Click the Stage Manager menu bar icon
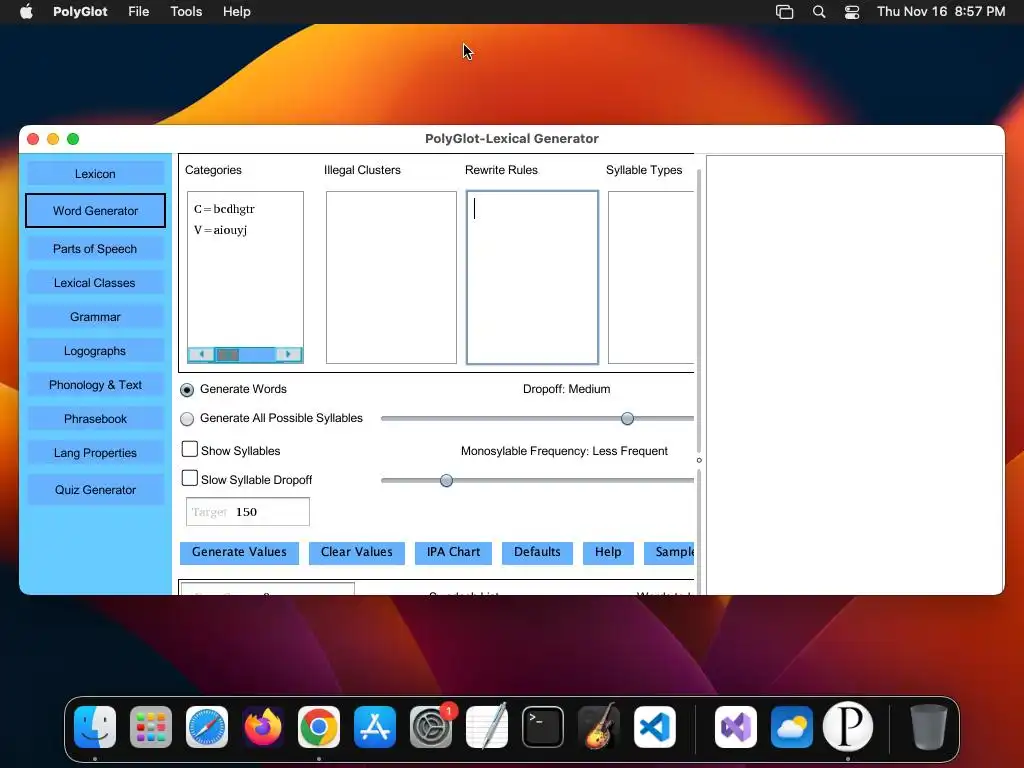Image resolution: width=1024 pixels, height=768 pixels. pyautogui.click(x=784, y=12)
